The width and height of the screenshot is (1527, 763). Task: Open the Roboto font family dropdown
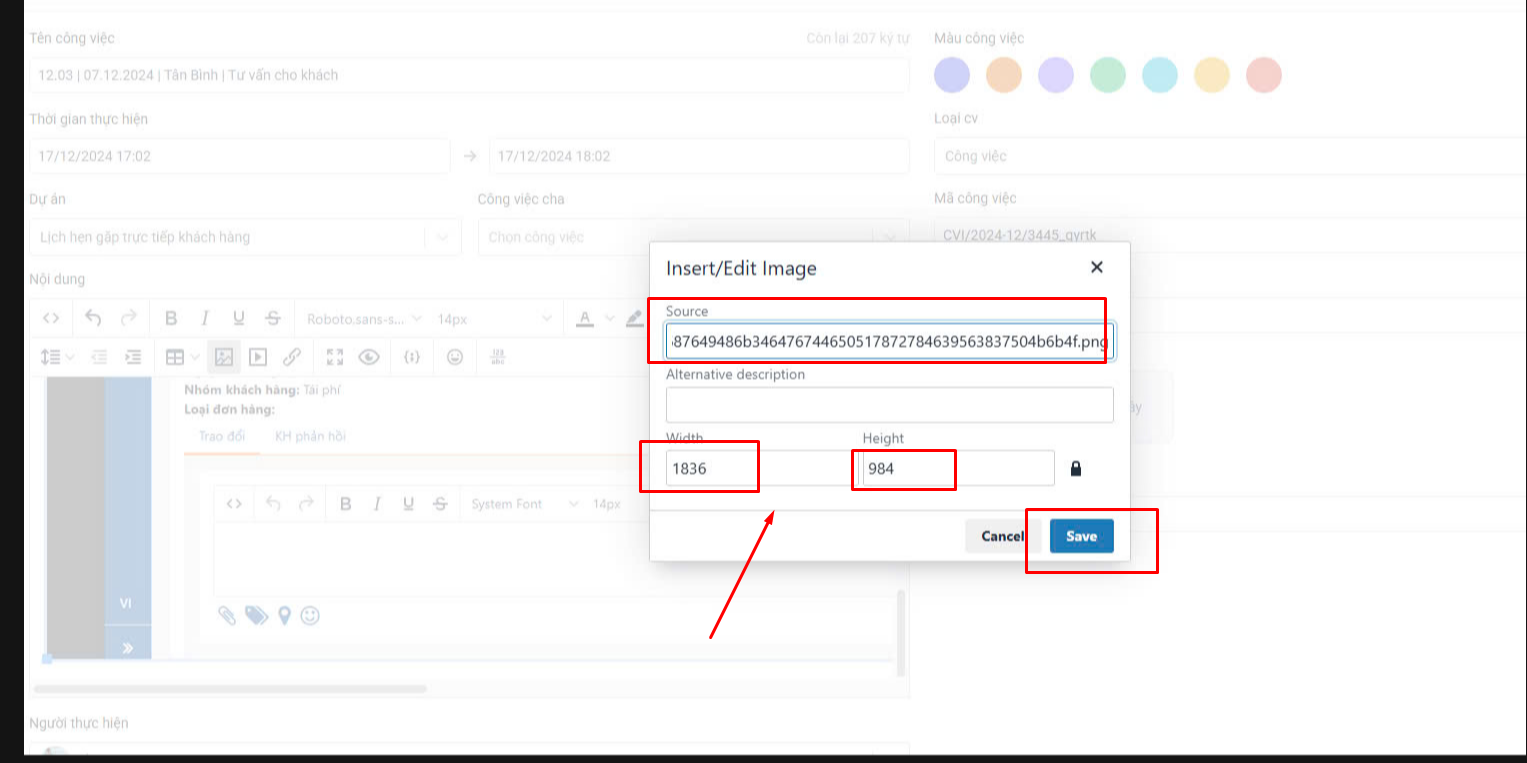click(x=364, y=319)
